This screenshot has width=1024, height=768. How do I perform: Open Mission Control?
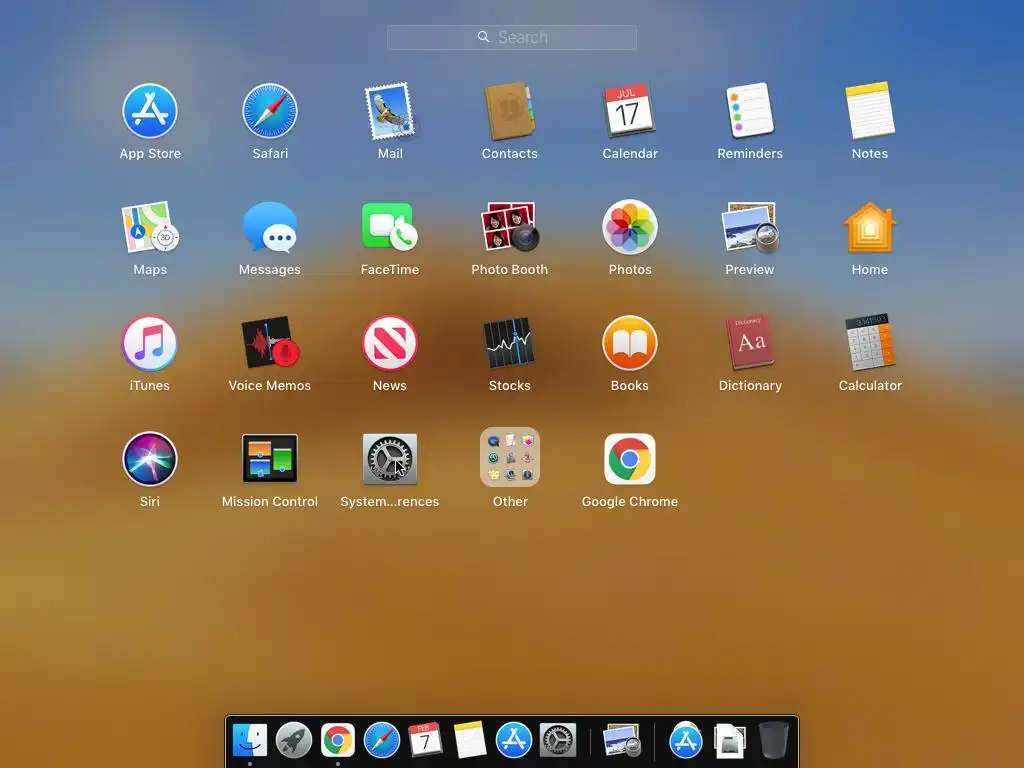click(270, 458)
